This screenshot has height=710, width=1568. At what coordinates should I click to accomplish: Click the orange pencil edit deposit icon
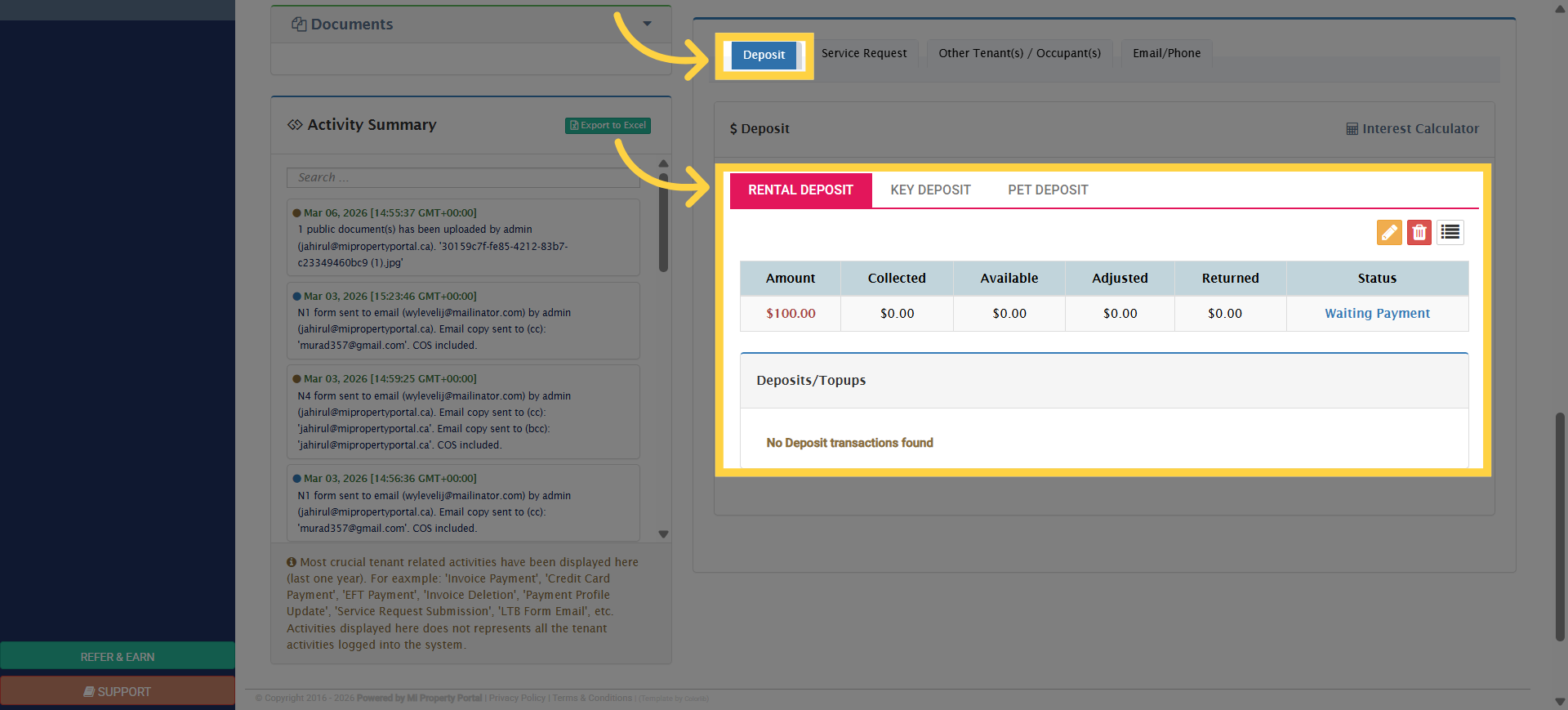pos(1388,233)
